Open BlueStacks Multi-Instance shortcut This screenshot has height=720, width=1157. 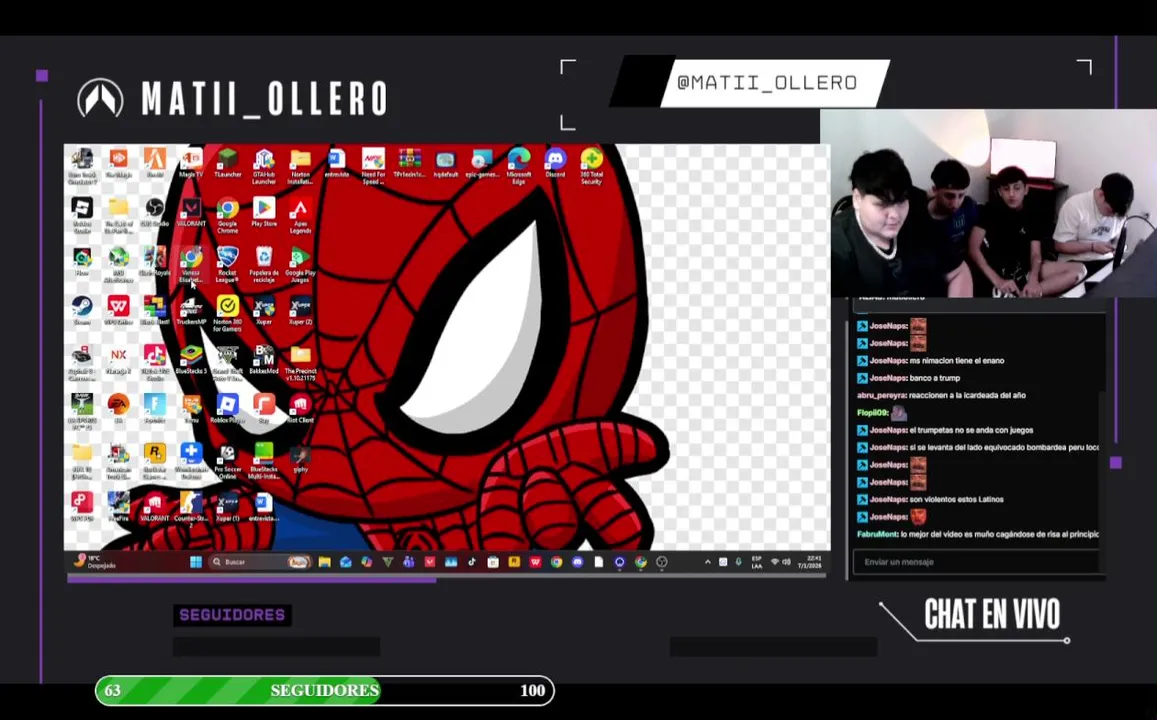(x=264, y=460)
